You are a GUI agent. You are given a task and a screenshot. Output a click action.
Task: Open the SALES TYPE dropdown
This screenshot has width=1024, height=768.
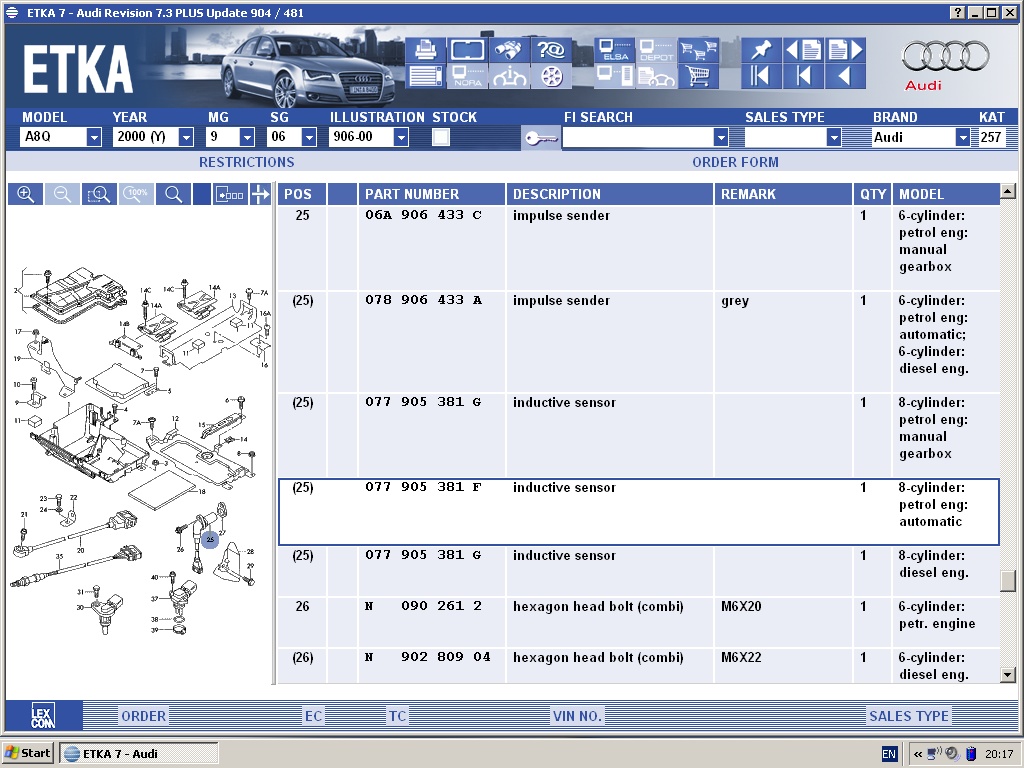[x=833, y=137]
